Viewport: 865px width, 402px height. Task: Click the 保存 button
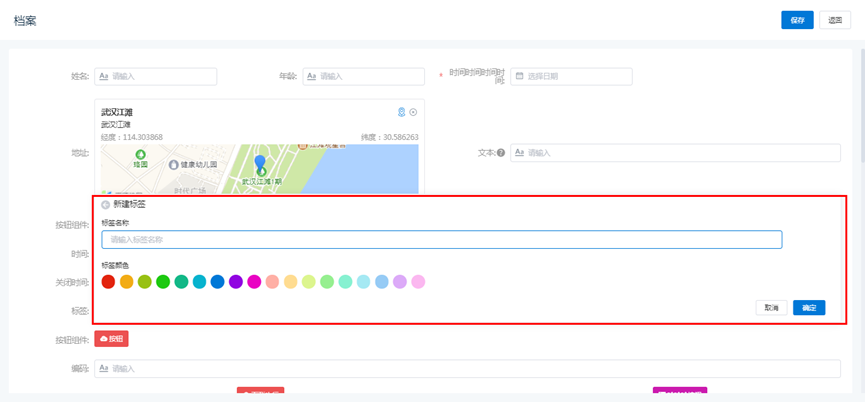pyautogui.click(x=797, y=20)
